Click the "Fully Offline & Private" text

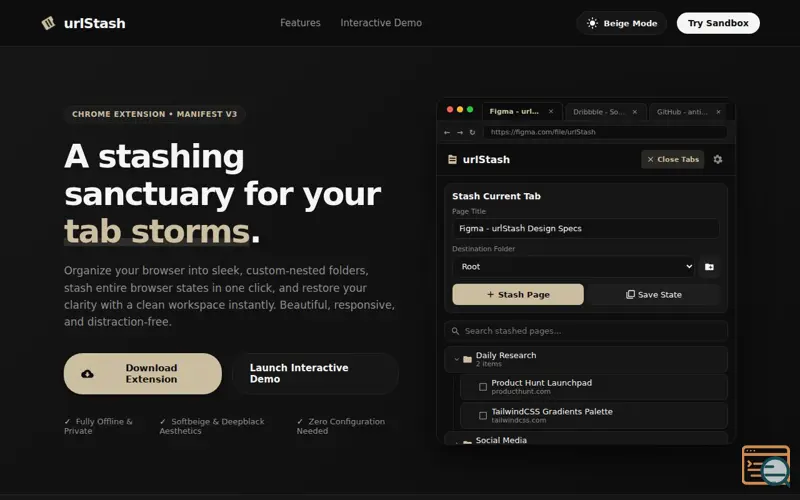tap(98, 426)
